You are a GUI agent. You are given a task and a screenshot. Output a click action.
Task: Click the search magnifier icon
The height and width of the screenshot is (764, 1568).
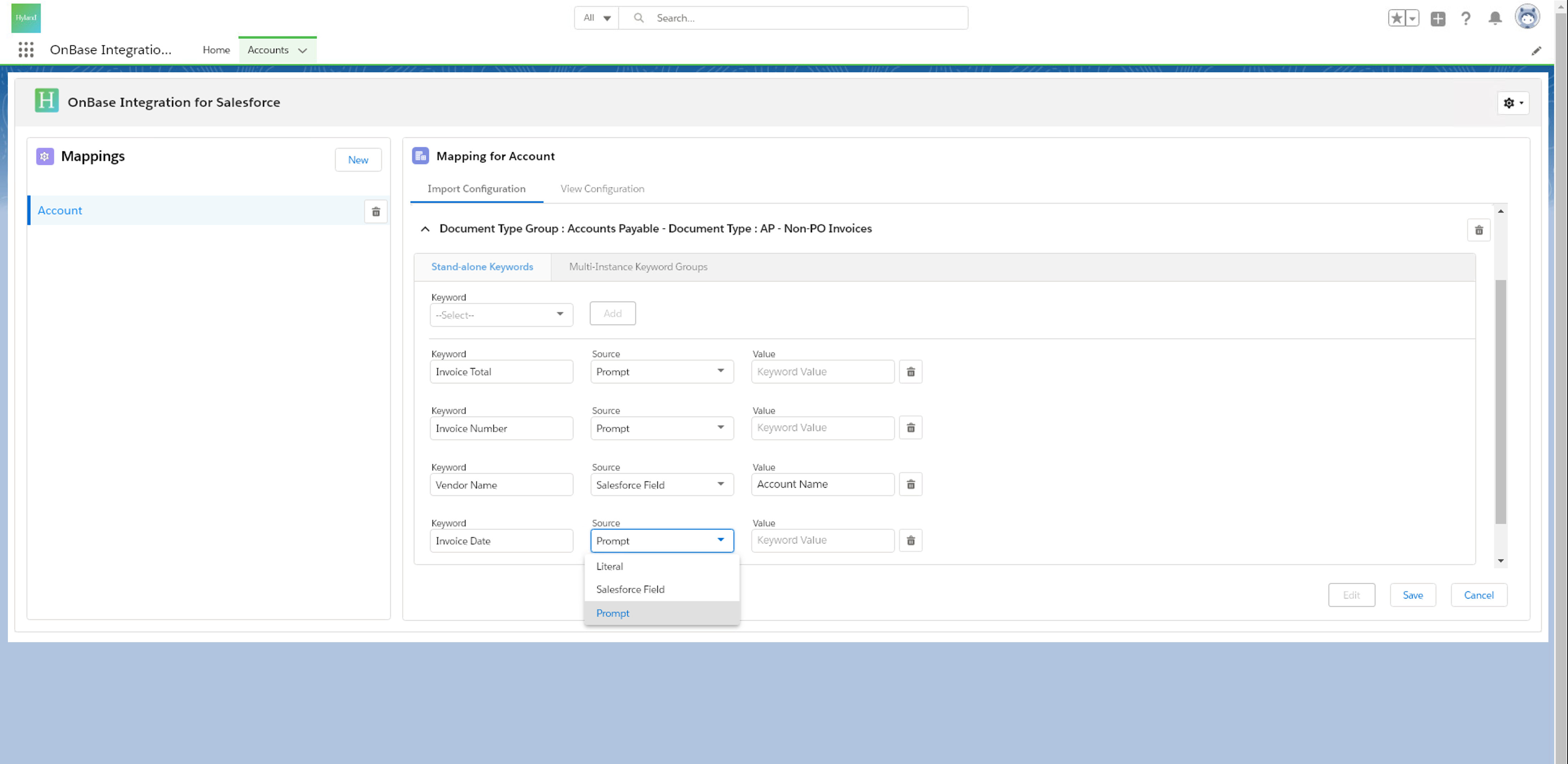[639, 18]
